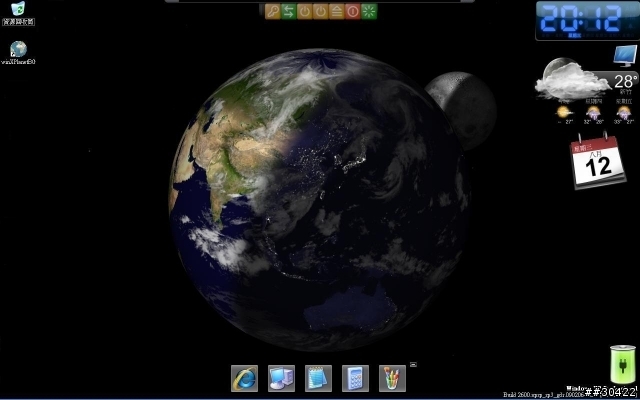This screenshot has width=640, height=400.
Task: Open My Computer from the dock
Action: click(281, 378)
